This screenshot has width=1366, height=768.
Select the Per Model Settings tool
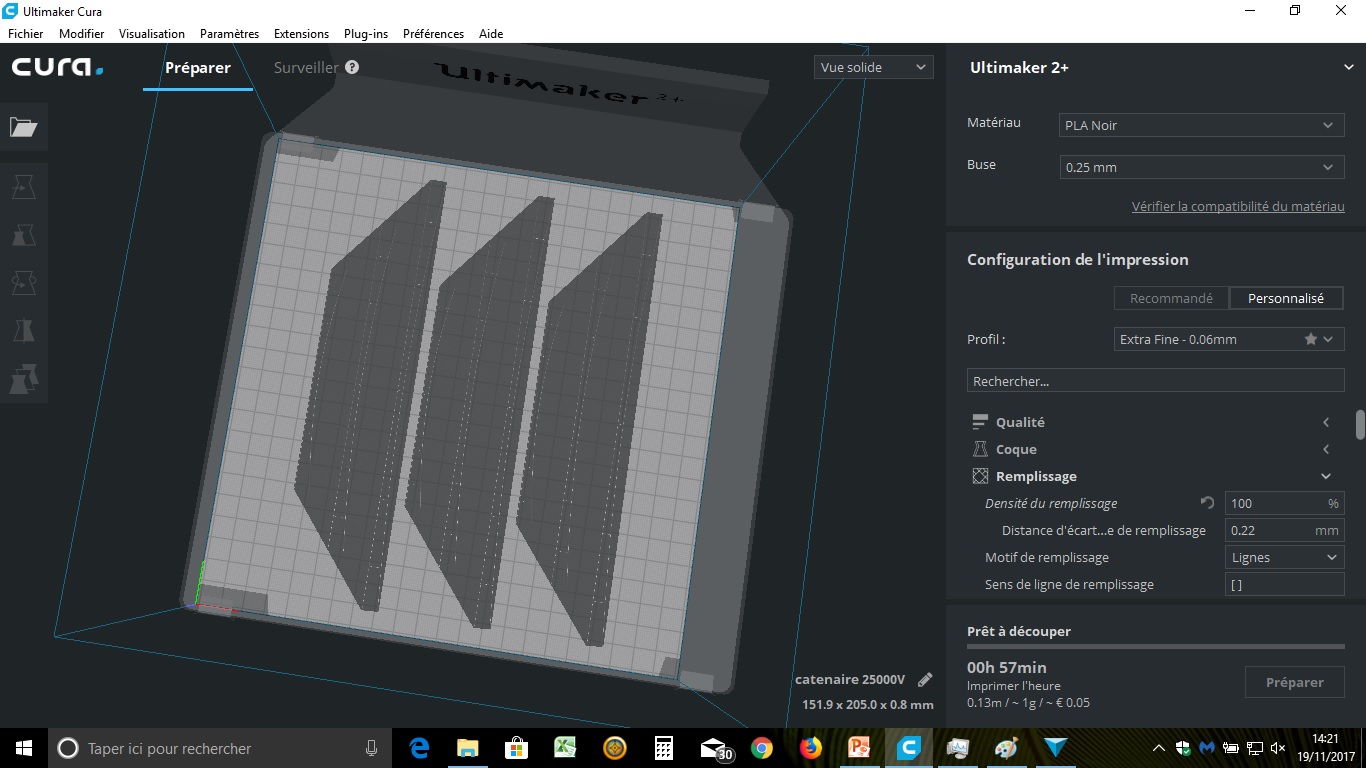point(23,379)
